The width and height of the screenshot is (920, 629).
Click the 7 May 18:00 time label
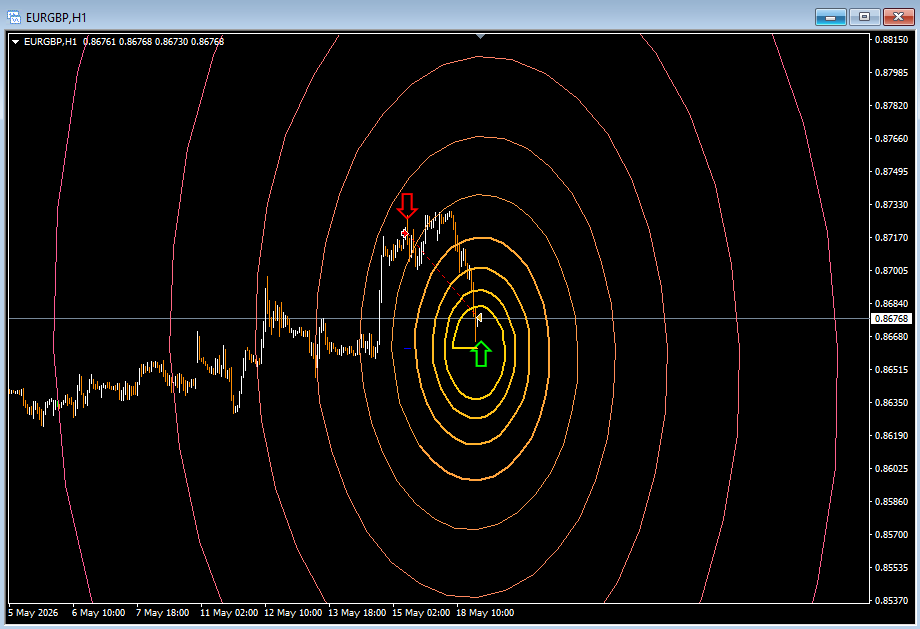pos(163,613)
